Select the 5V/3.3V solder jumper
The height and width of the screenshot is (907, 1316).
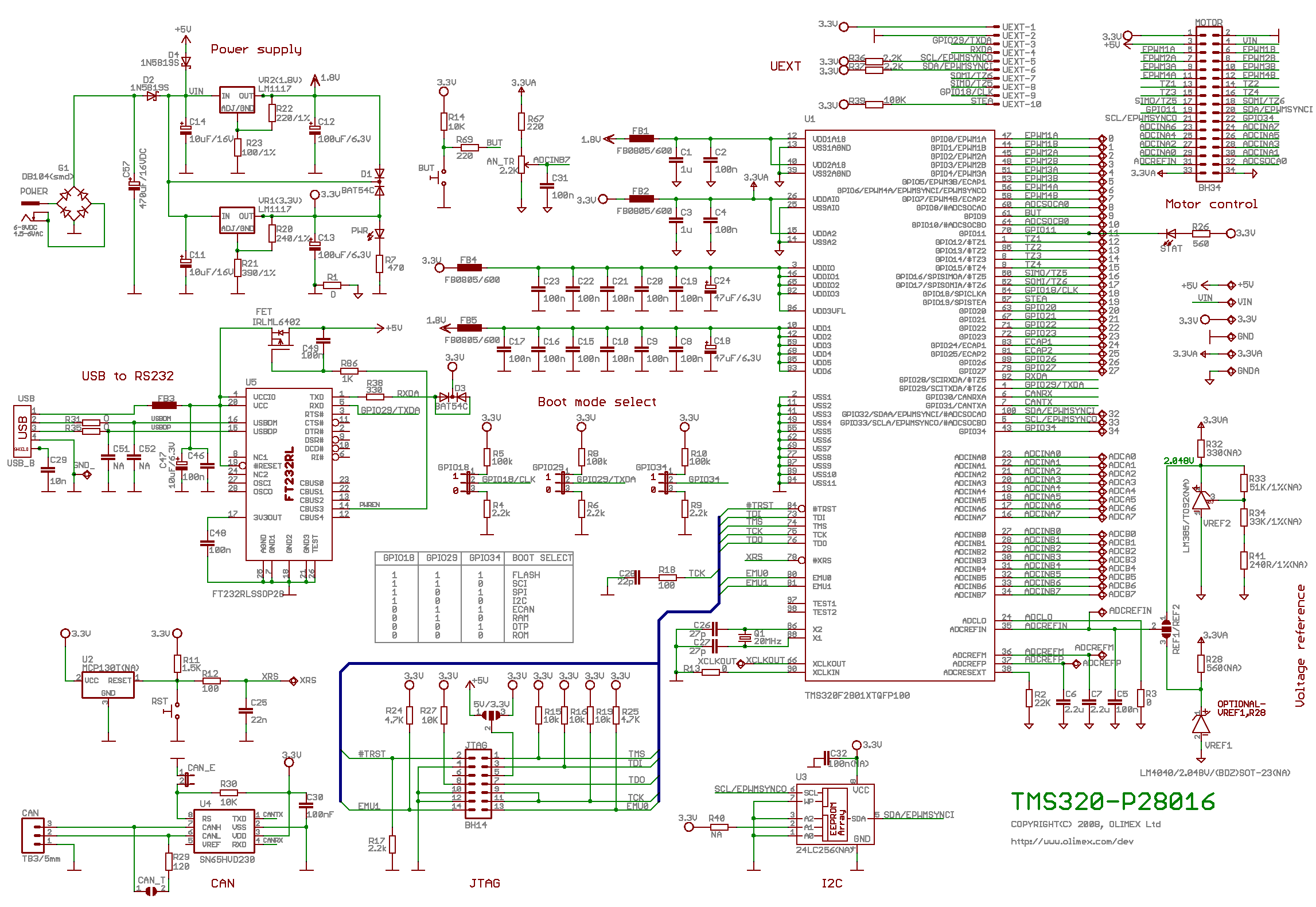click(x=490, y=715)
